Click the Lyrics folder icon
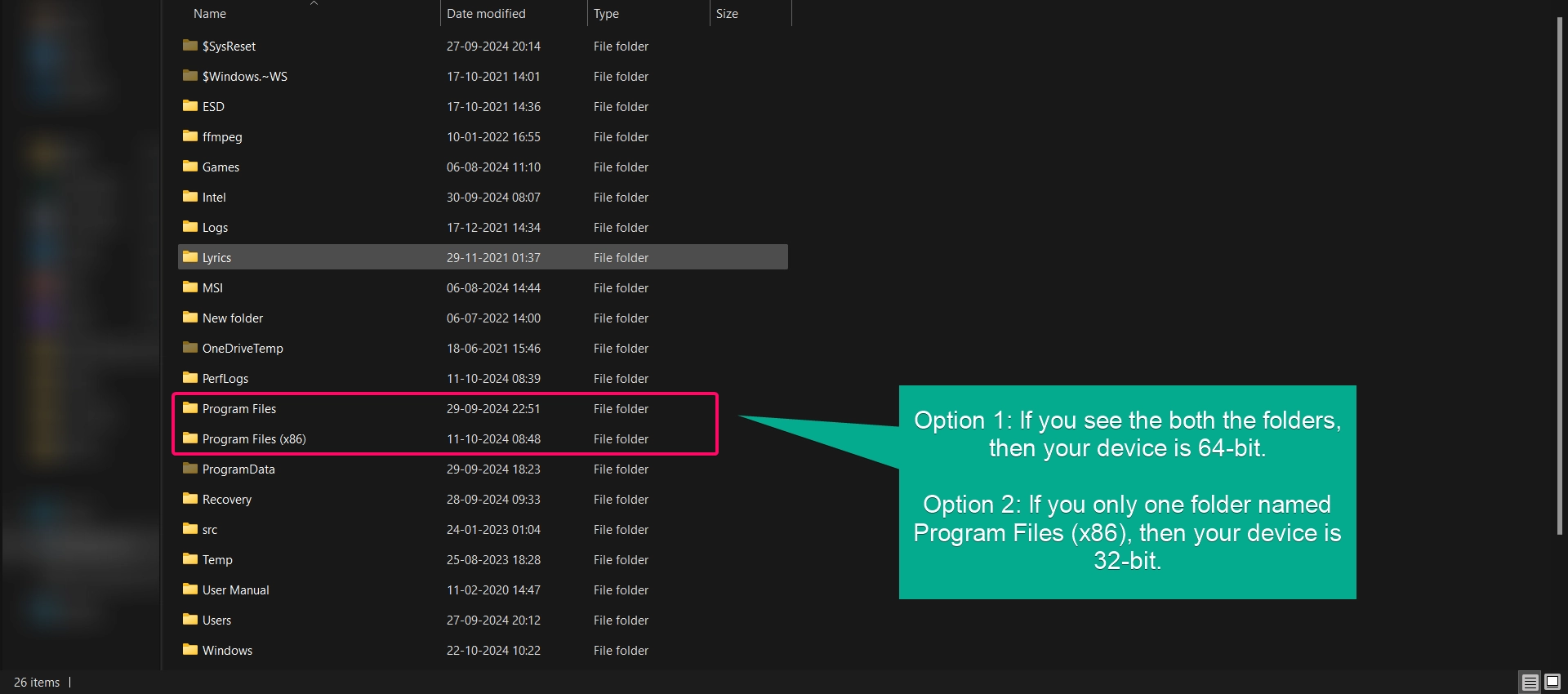 (190, 256)
